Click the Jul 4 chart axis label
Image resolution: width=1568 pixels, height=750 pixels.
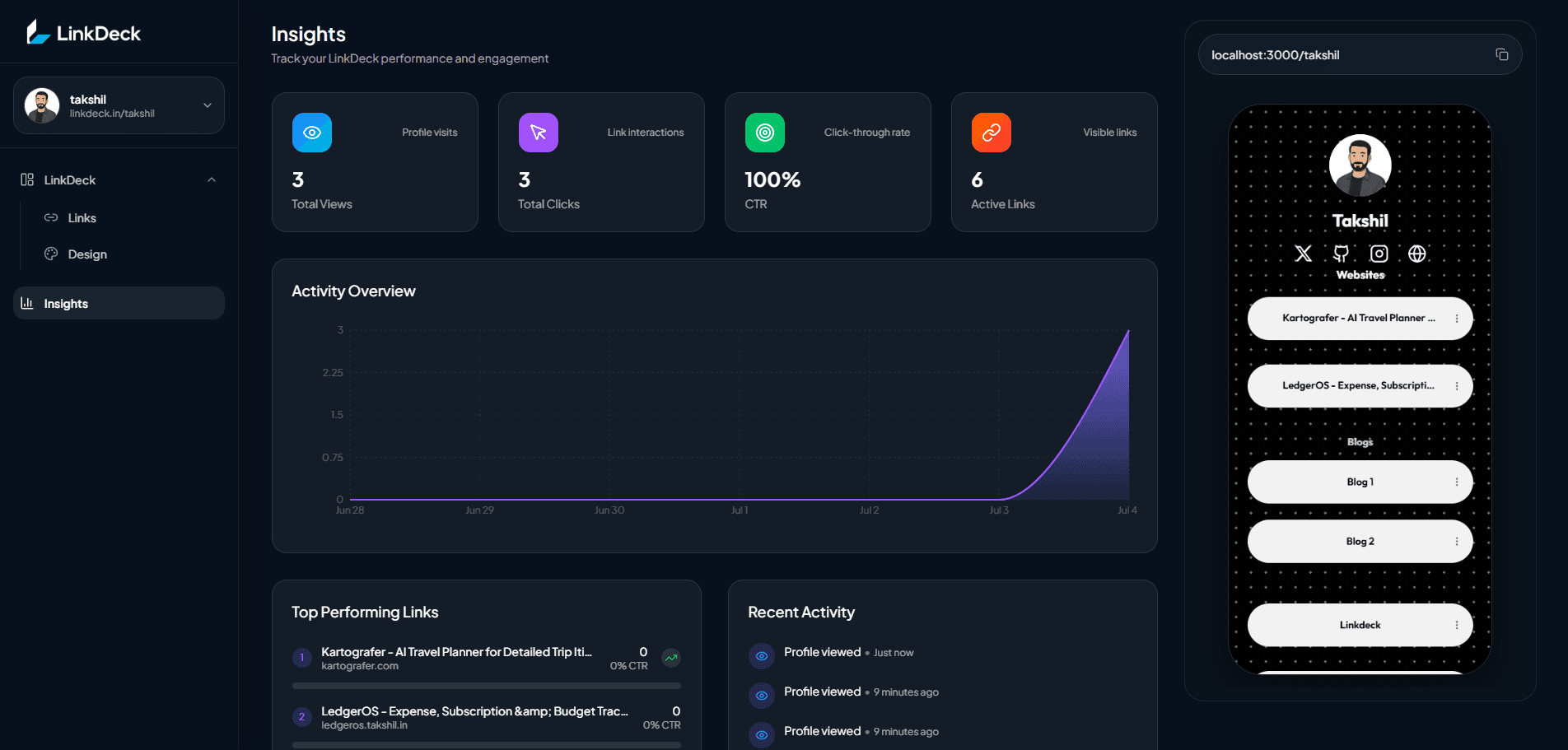[x=1127, y=510]
